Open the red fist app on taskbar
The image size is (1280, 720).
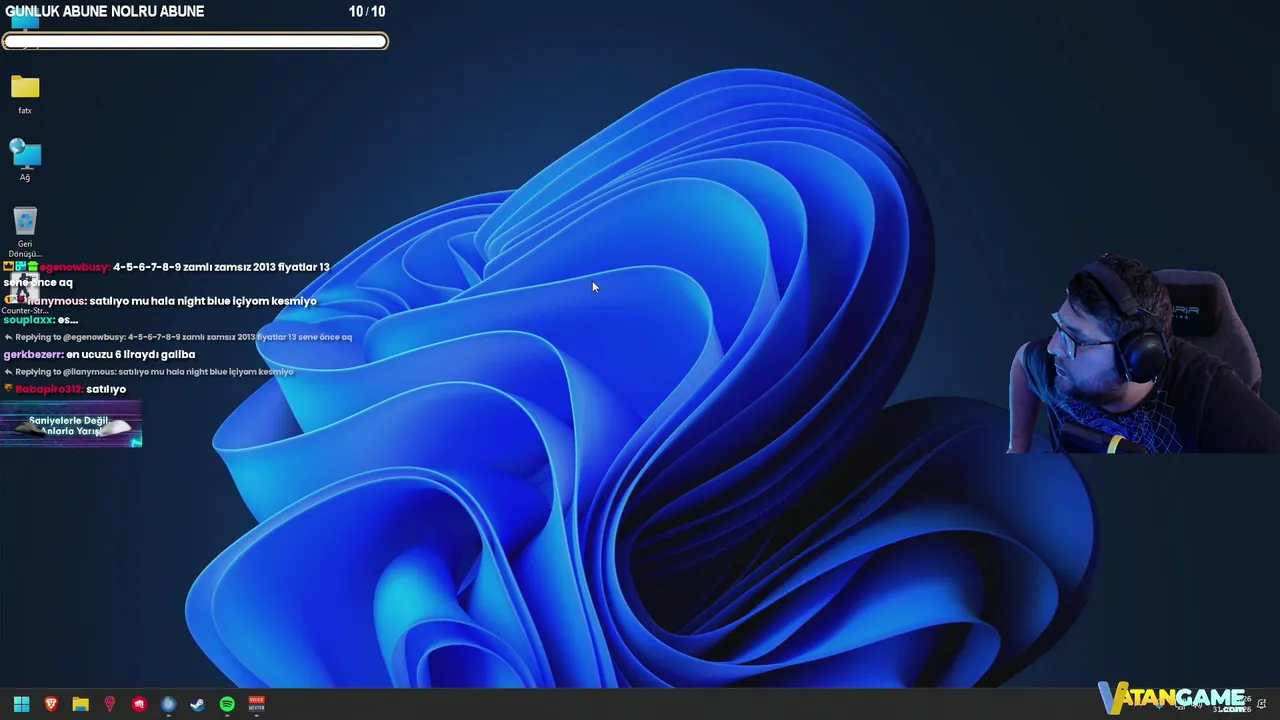(x=139, y=704)
